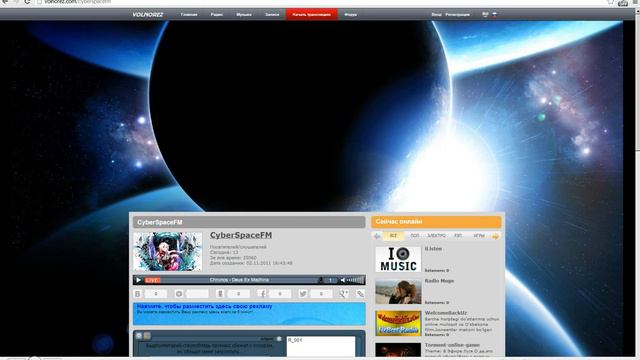
Task: Switch language with the Russian flag icon
Action: coord(494,14)
